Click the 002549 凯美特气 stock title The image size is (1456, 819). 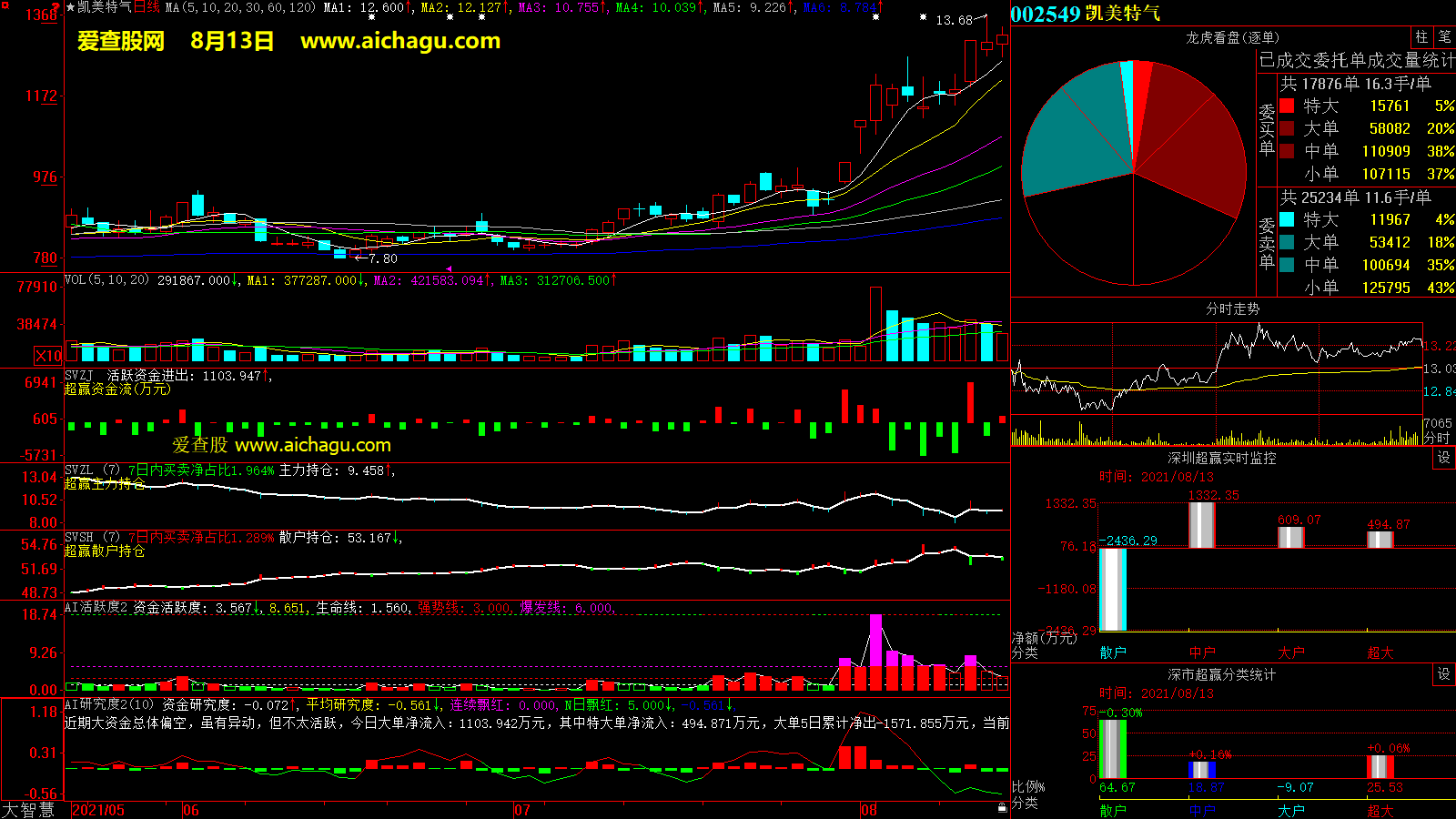click(x=1085, y=14)
